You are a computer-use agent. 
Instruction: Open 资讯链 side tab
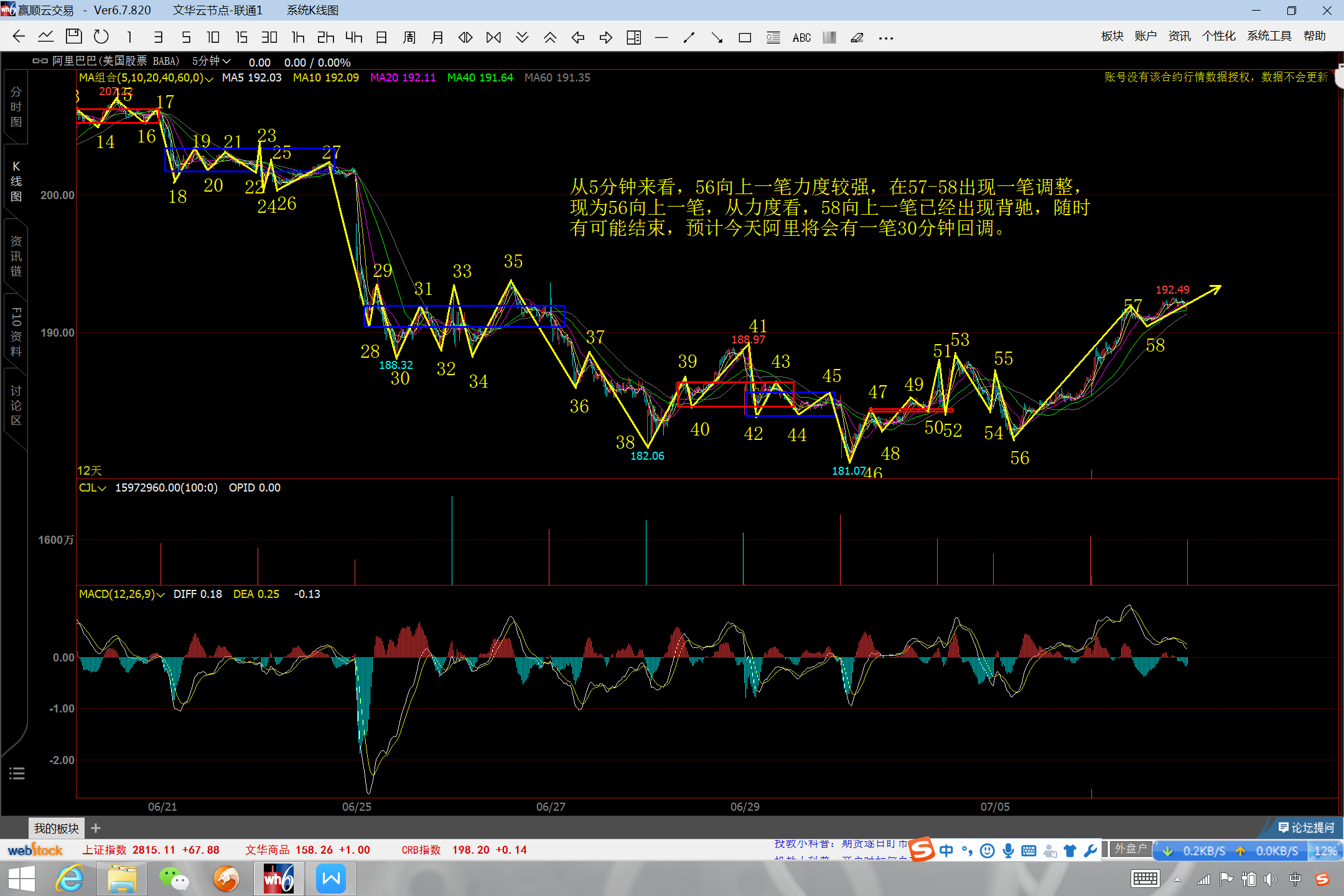click(x=16, y=256)
